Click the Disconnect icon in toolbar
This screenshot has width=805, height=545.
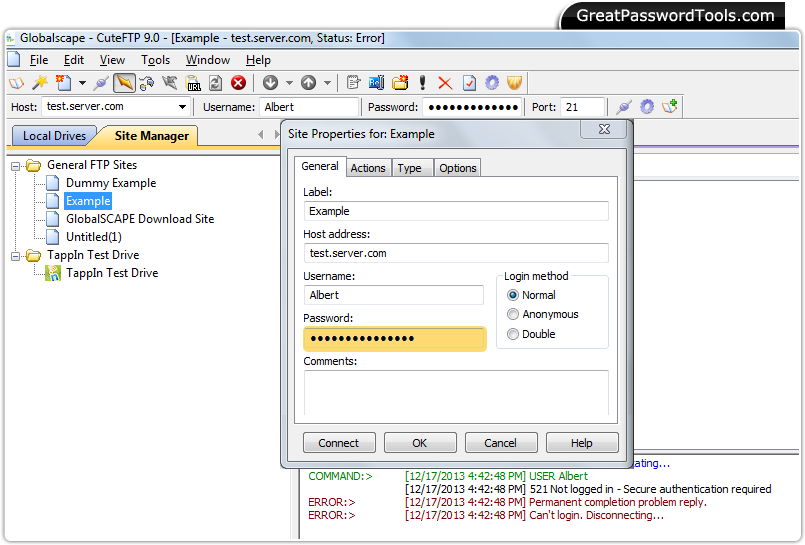pyautogui.click(x=170, y=83)
